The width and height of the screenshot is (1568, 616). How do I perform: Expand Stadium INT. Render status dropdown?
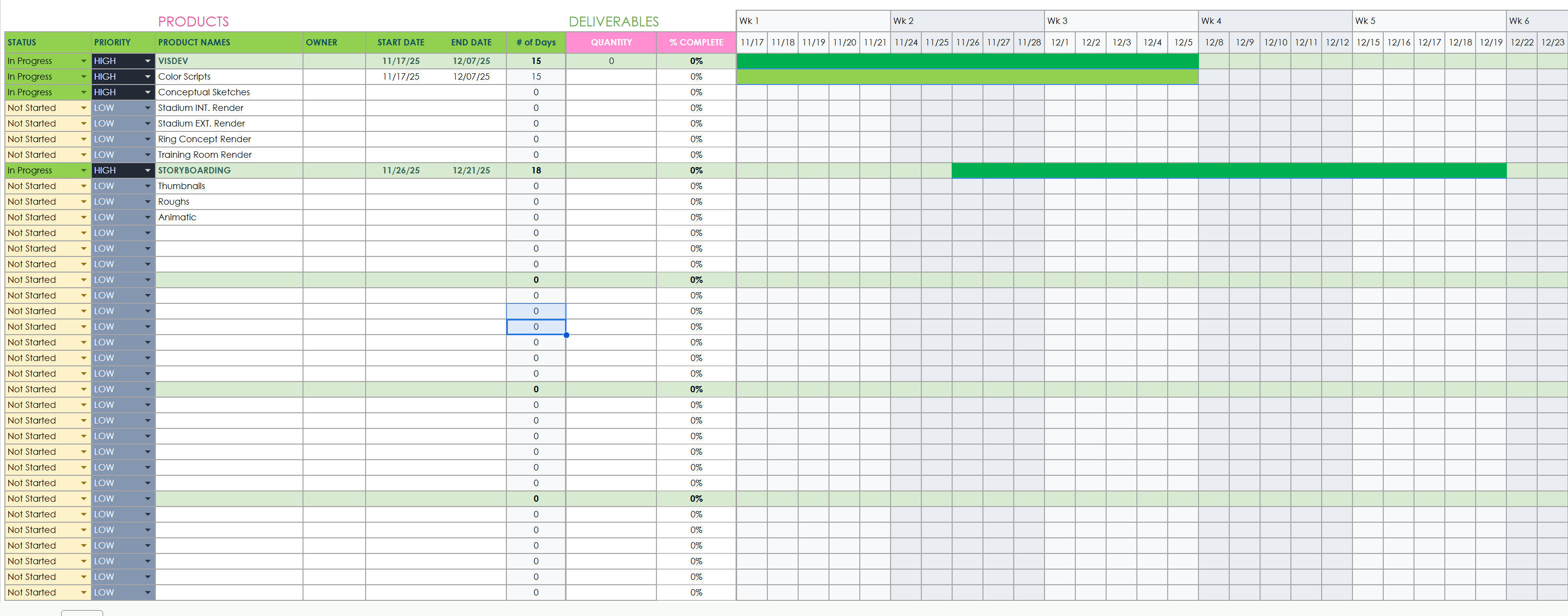tap(84, 108)
